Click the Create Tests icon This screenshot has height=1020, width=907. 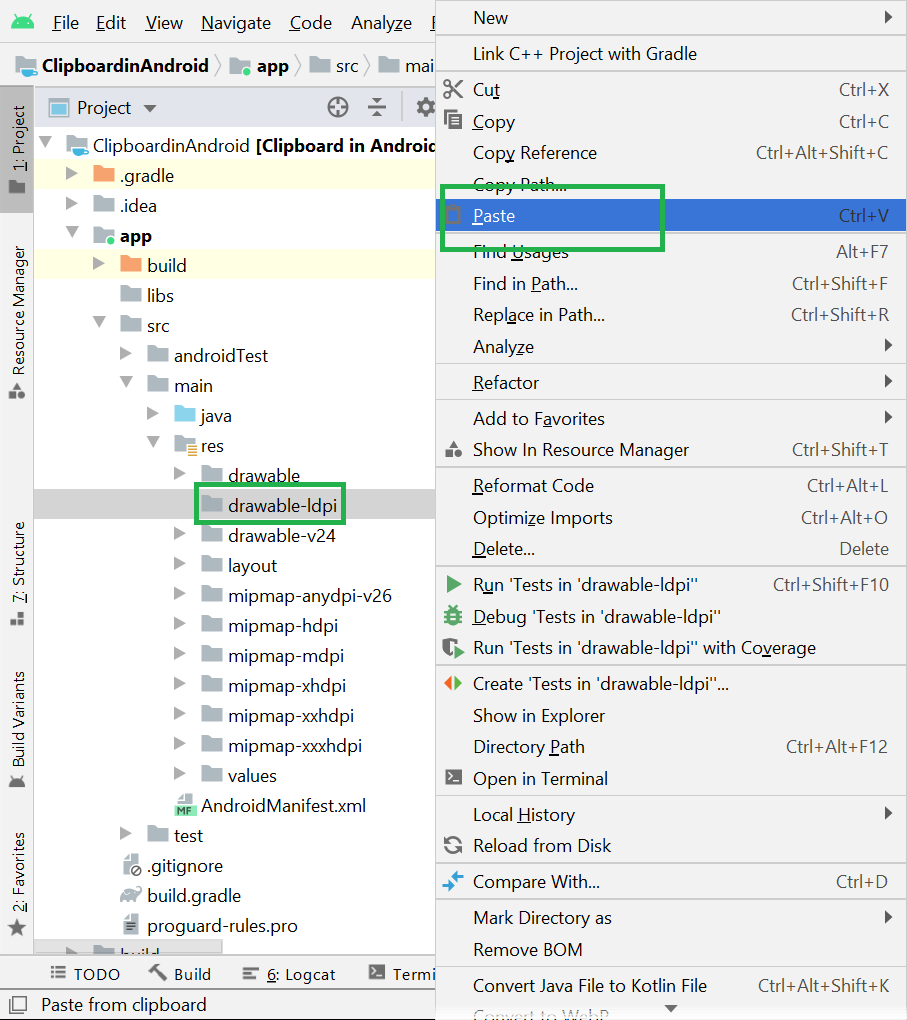[453, 683]
